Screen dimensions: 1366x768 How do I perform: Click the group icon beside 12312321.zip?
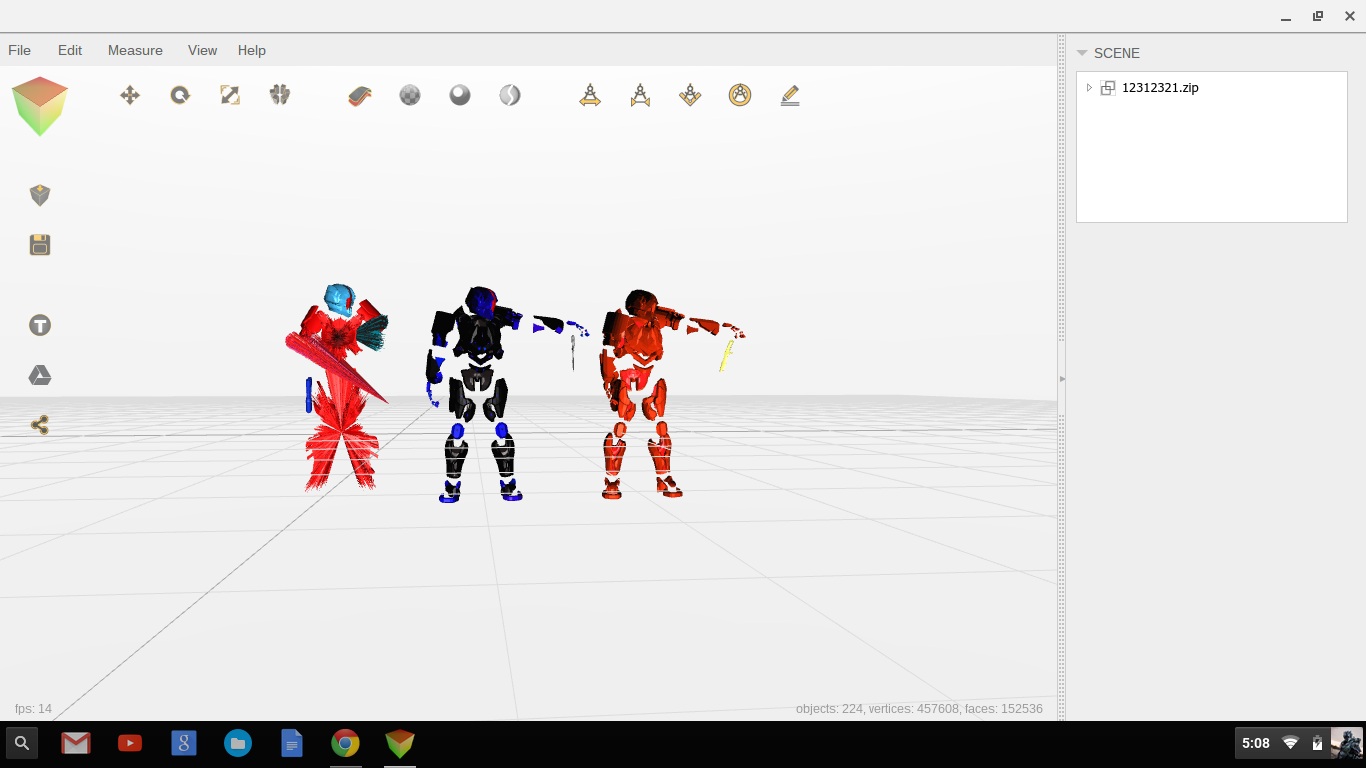1108,88
